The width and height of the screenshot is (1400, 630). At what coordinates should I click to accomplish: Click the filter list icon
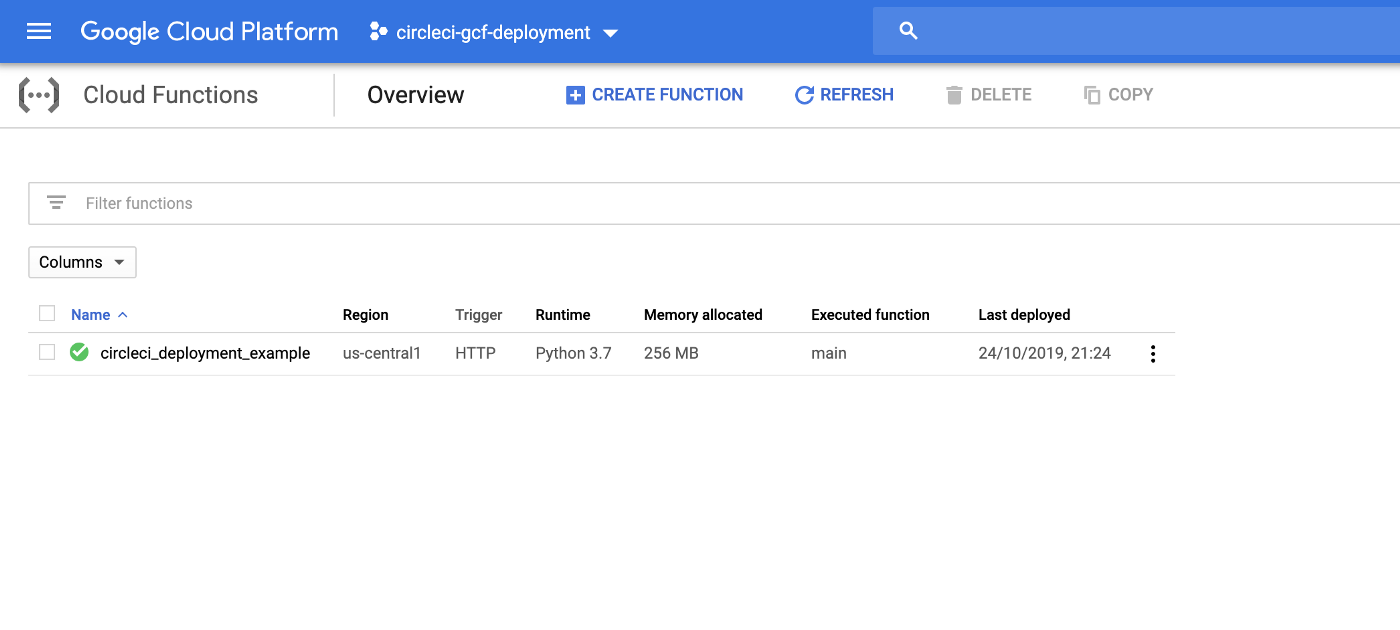57,203
